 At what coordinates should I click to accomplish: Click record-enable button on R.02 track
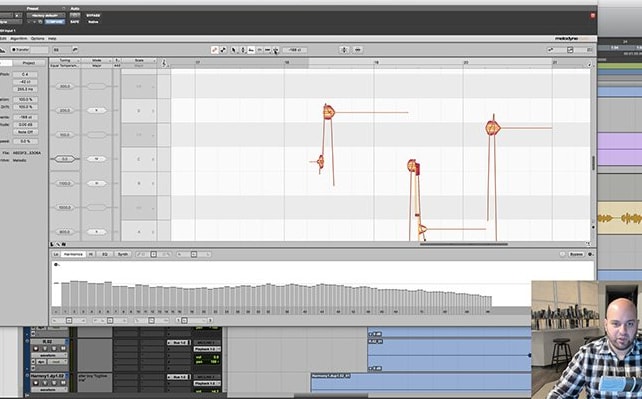[36, 349]
